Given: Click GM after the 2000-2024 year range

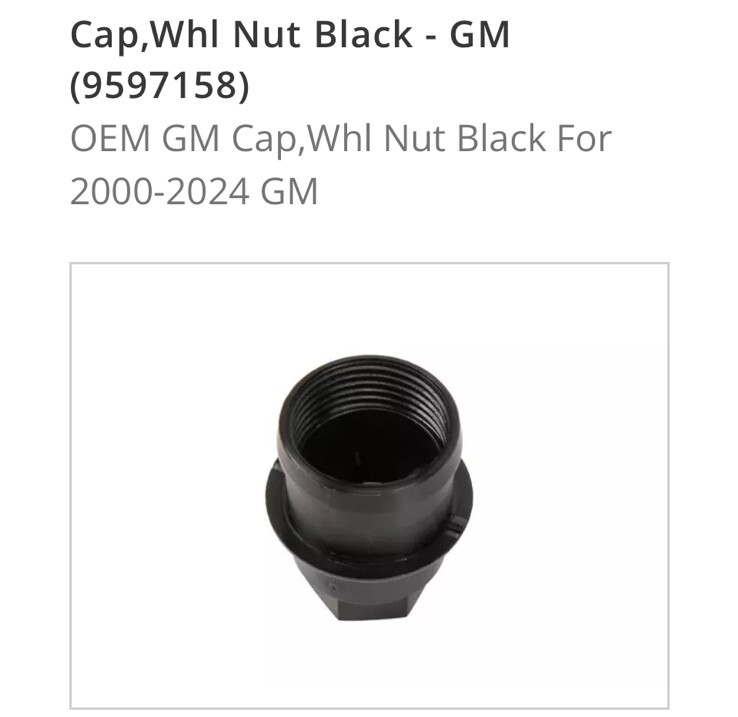Looking at the screenshot, I should click(289, 192).
